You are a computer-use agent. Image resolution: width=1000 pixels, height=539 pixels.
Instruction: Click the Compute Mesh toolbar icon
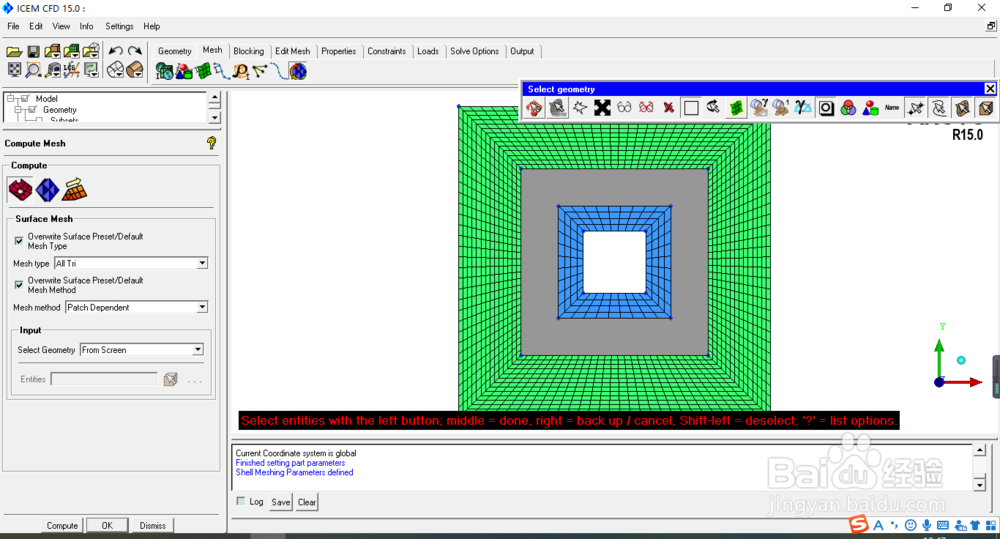pyautogui.click(x=298, y=71)
